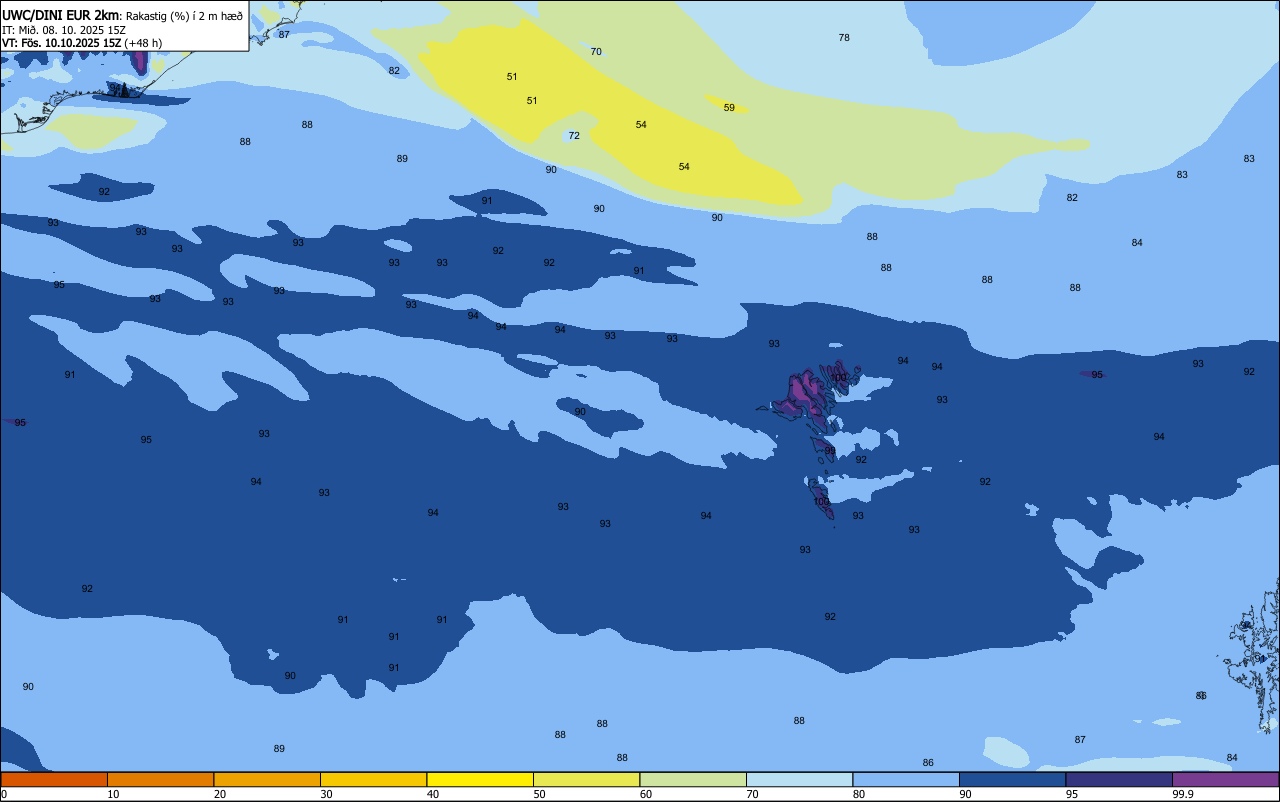Click the map value '70'
The width and height of the screenshot is (1280, 802).
point(596,51)
